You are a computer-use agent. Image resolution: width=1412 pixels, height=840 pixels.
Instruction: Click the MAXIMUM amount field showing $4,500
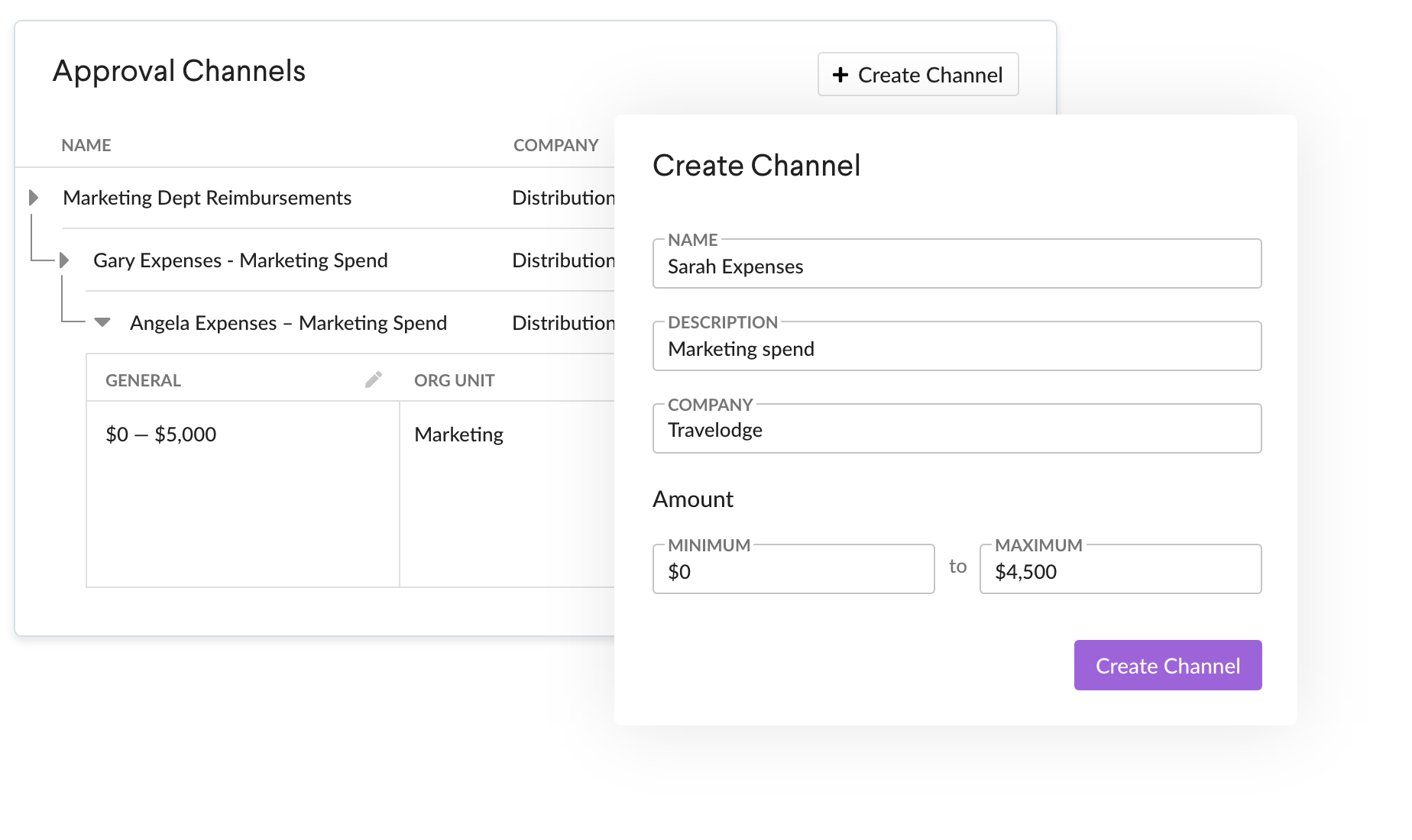1120,570
